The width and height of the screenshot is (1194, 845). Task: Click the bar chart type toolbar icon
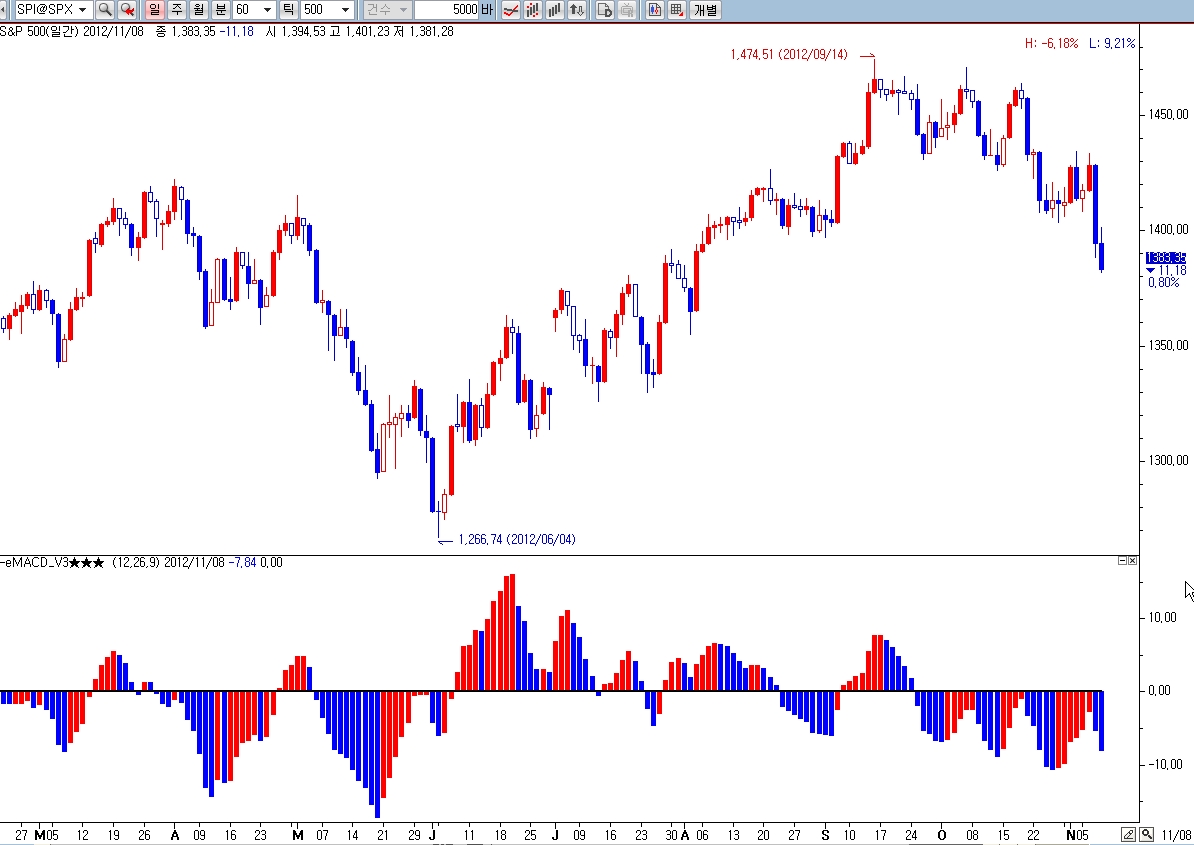pyautogui.click(x=555, y=10)
